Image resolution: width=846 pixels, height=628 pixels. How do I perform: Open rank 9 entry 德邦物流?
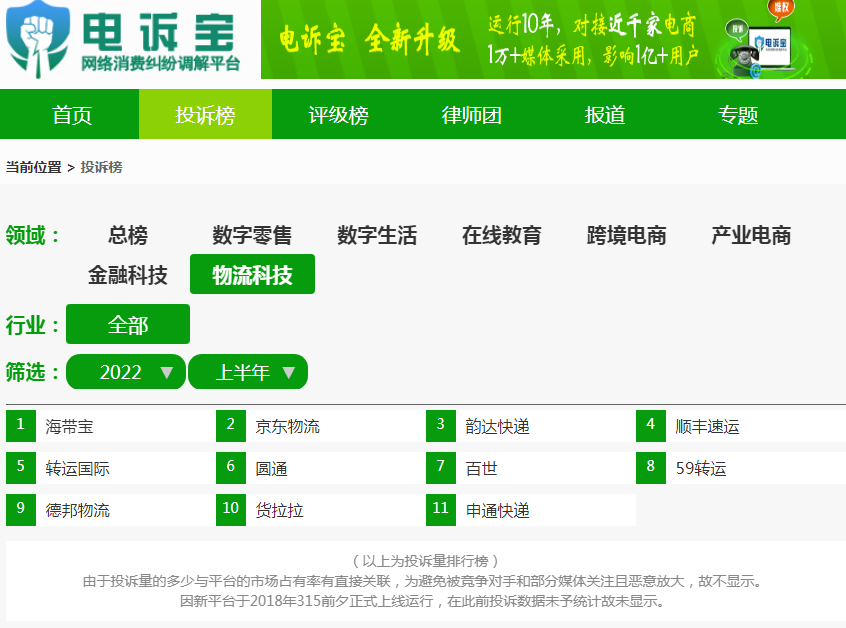pos(78,510)
